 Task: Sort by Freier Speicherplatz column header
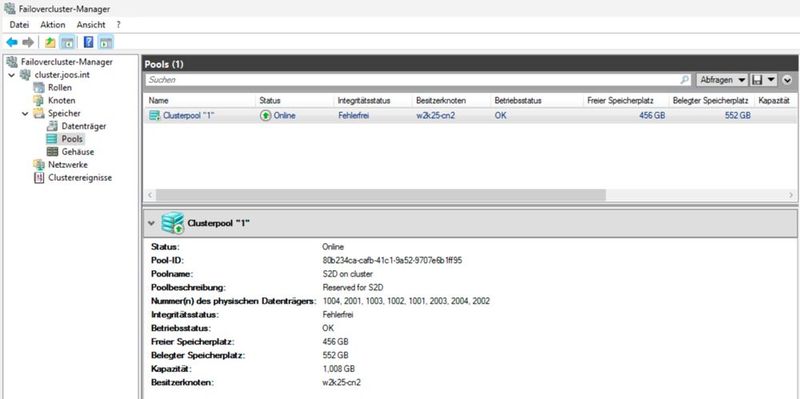(x=626, y=101)
